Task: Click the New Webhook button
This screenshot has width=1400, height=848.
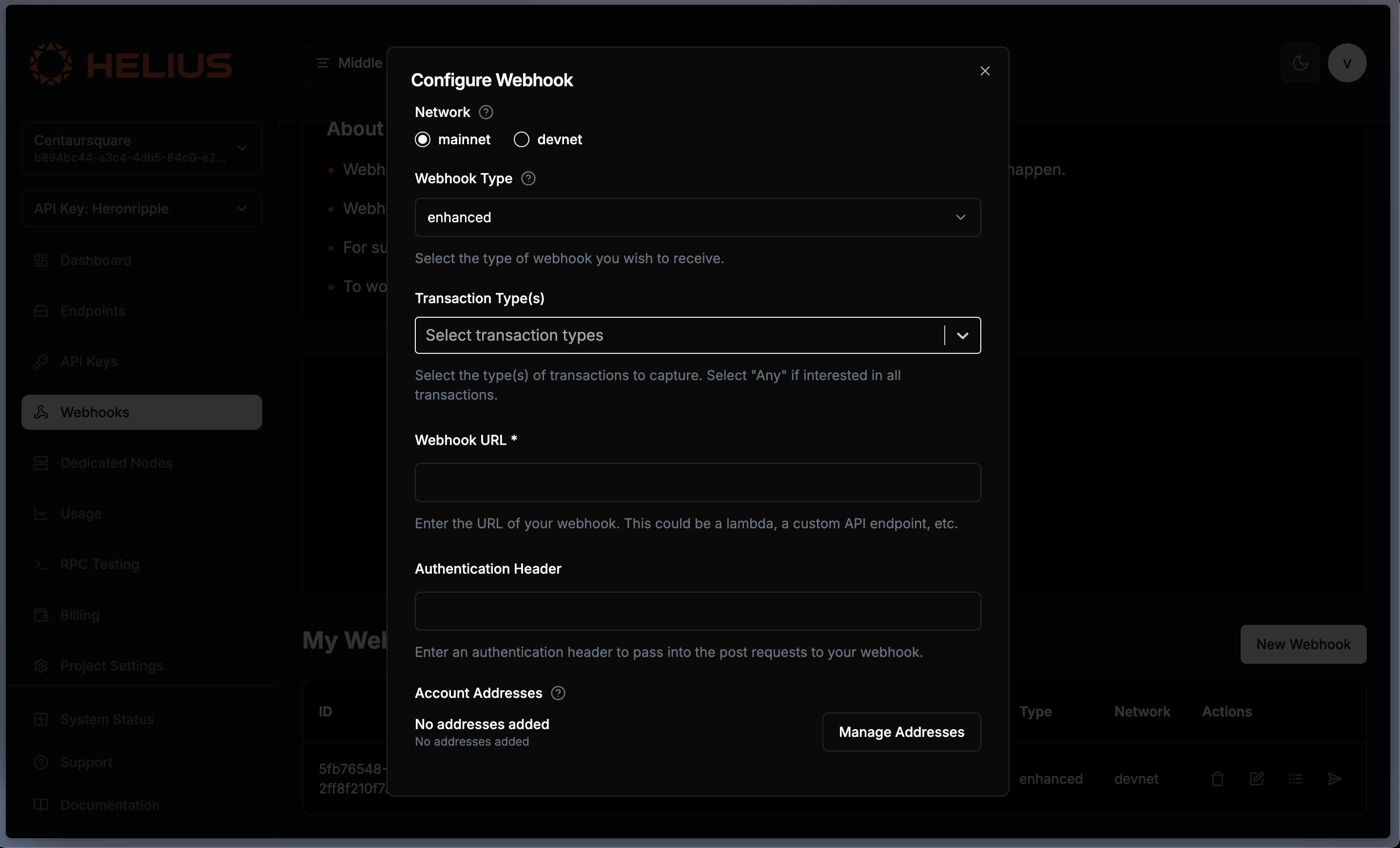Action: click(1303, 644)
